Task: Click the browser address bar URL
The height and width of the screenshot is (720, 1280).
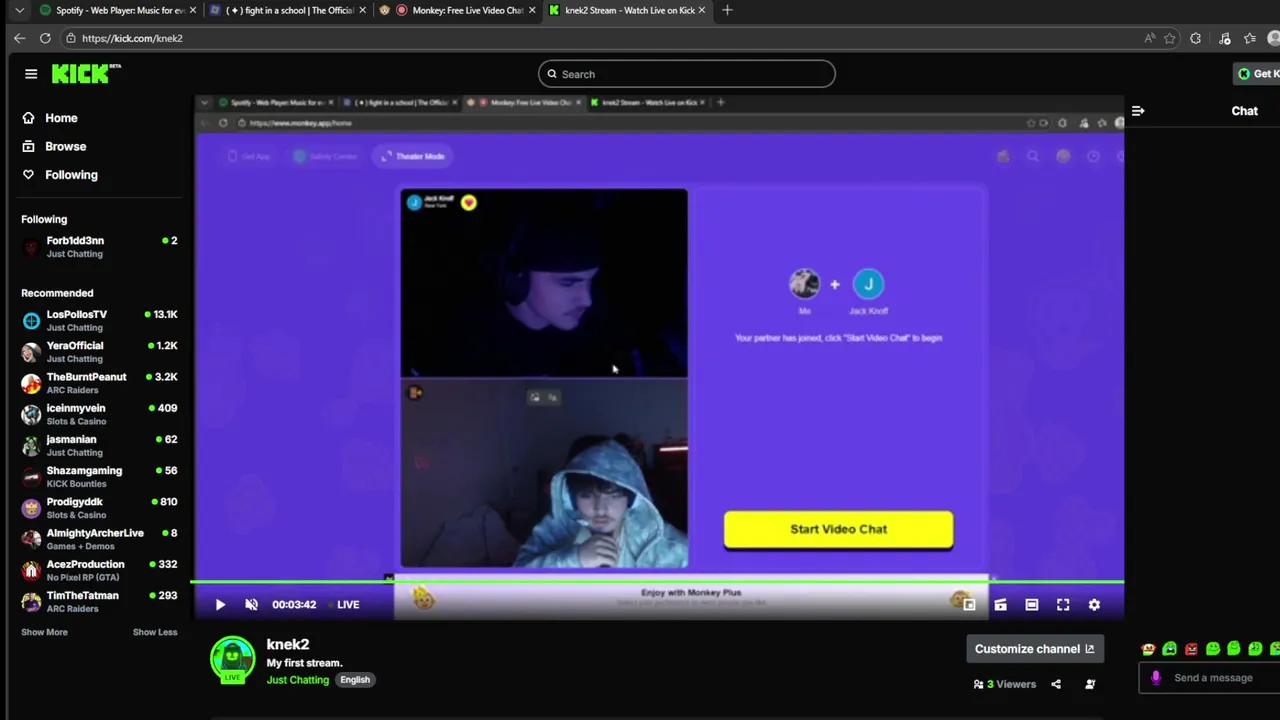Action: (x=132, y=38)
